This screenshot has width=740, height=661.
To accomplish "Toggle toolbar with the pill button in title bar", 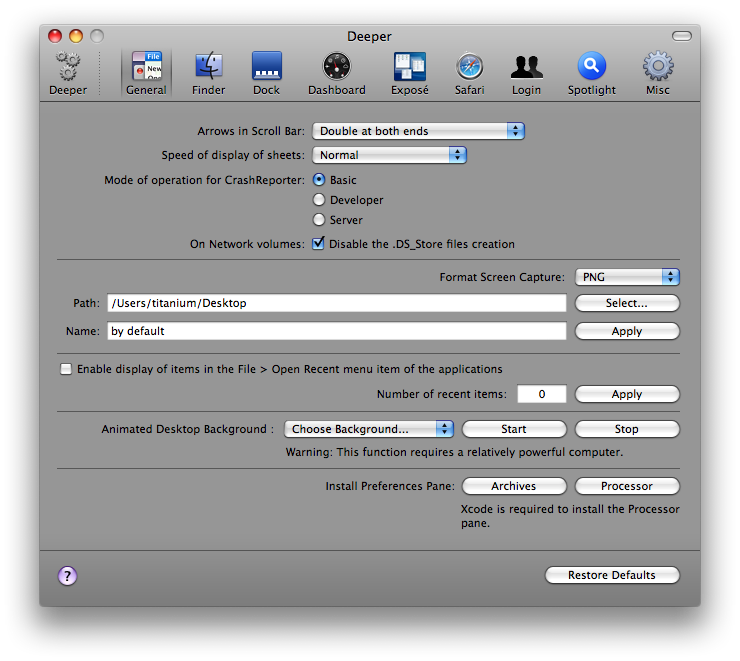I will pos(681,36).
